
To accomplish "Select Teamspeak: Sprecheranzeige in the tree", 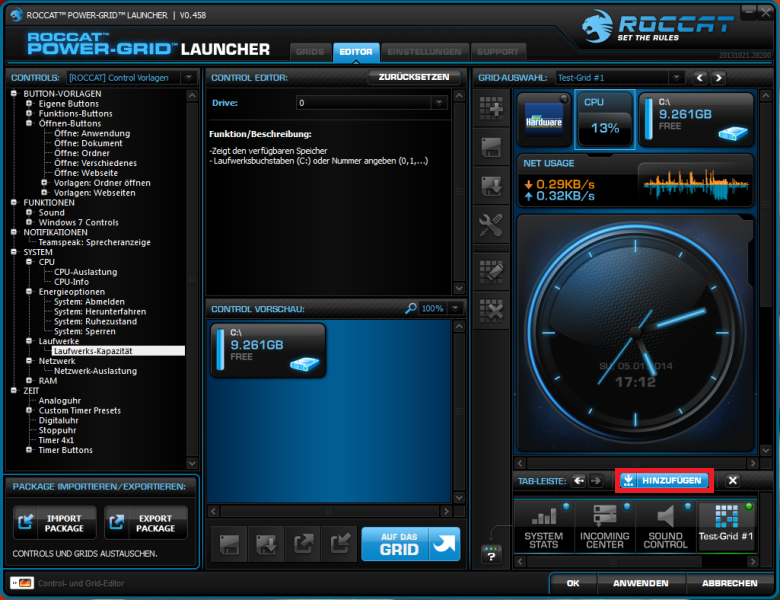I will point(95,242).
